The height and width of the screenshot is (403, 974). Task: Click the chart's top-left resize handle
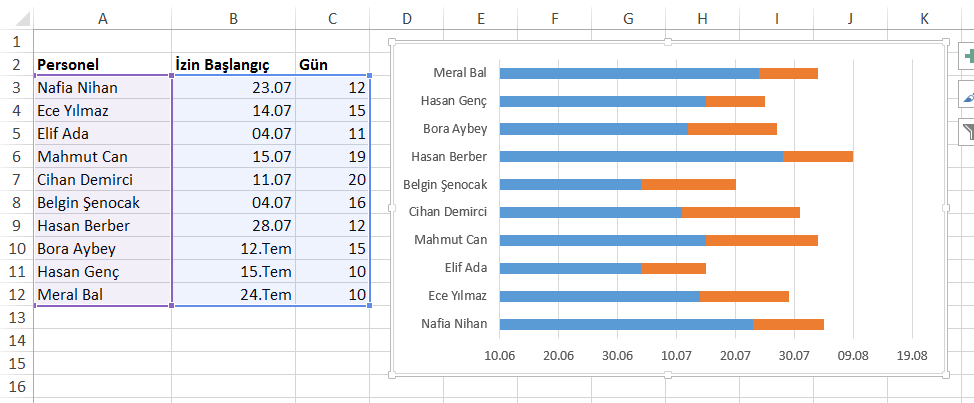392,42
